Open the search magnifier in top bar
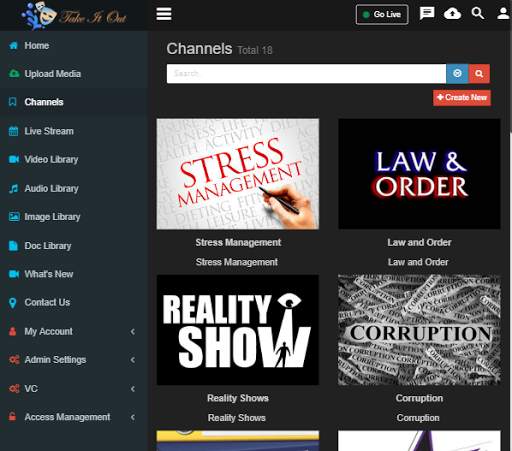The width and height of the screenshot is (512, 451). [478, 13]
